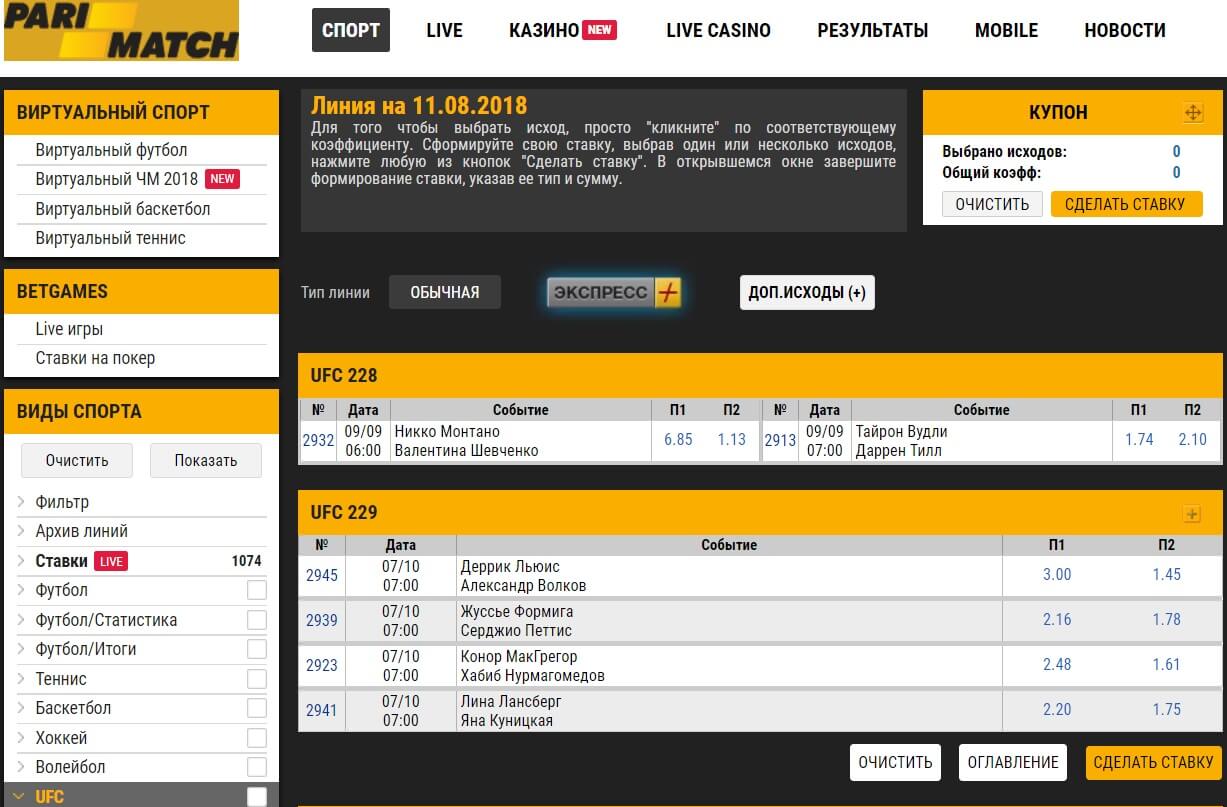Go to the Казино tab

(x=544, y=30)
